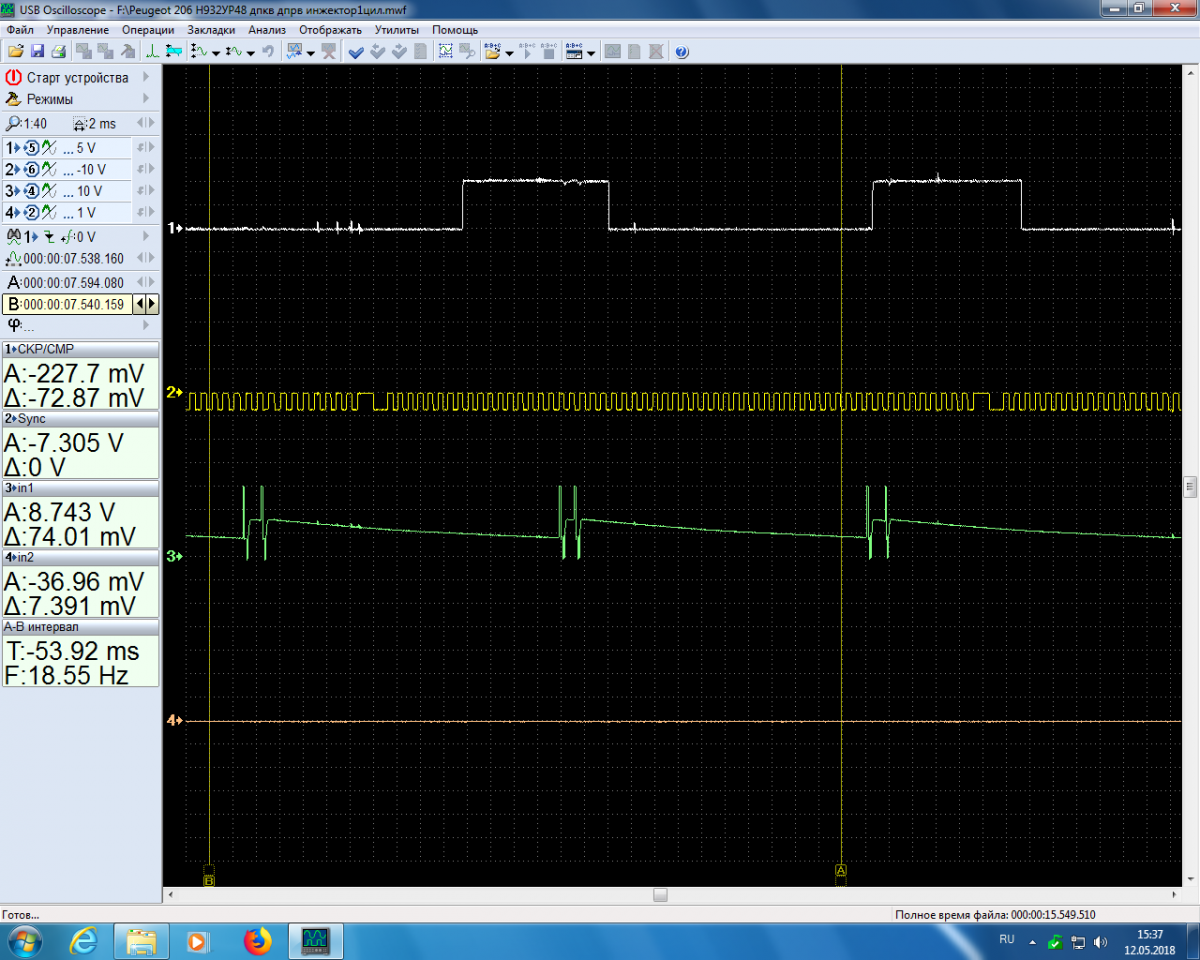Toggle channel 2 coupling waveform icon

(x=47, y=169)
